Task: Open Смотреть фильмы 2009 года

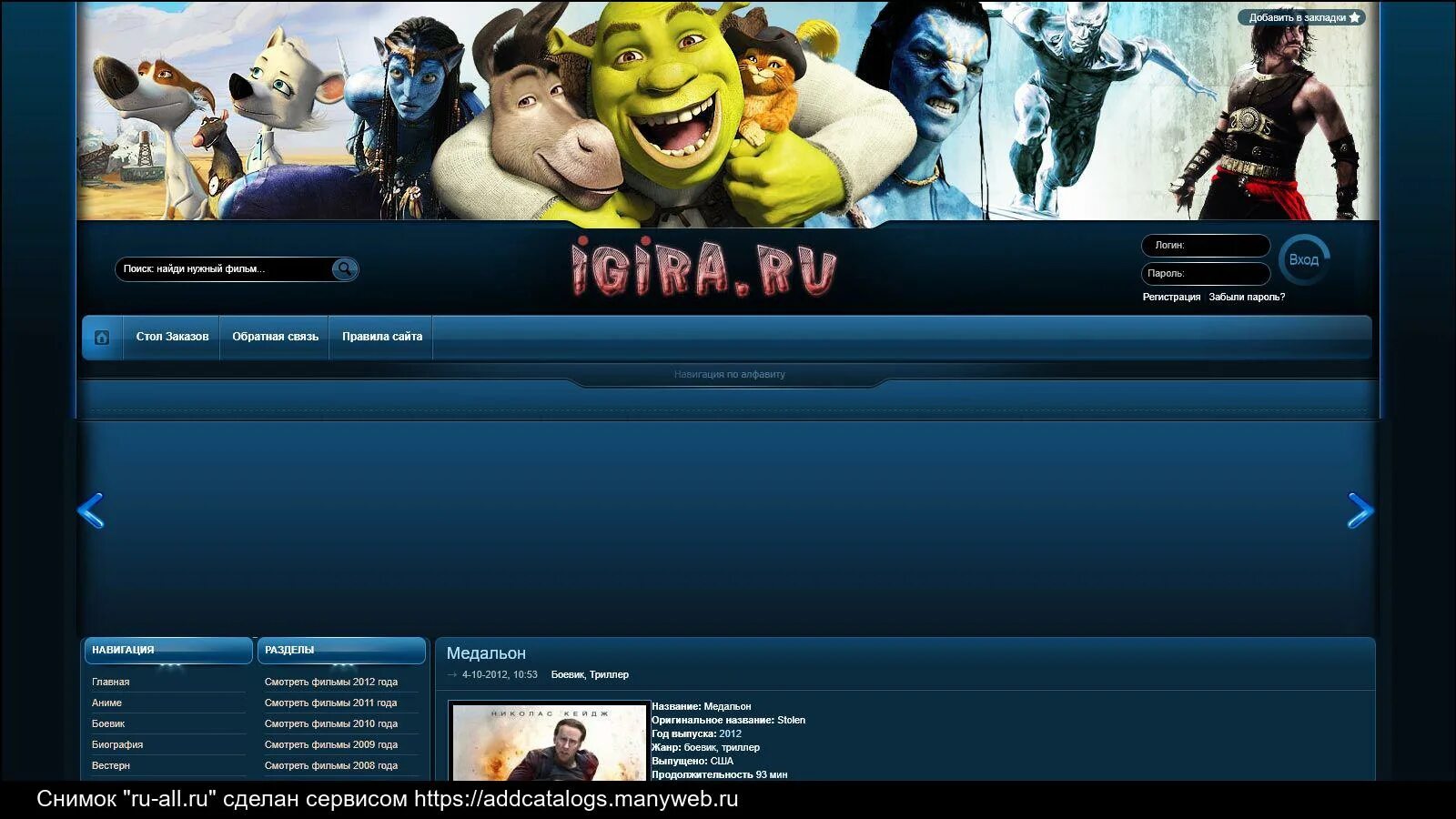Action: coord(331,744)
